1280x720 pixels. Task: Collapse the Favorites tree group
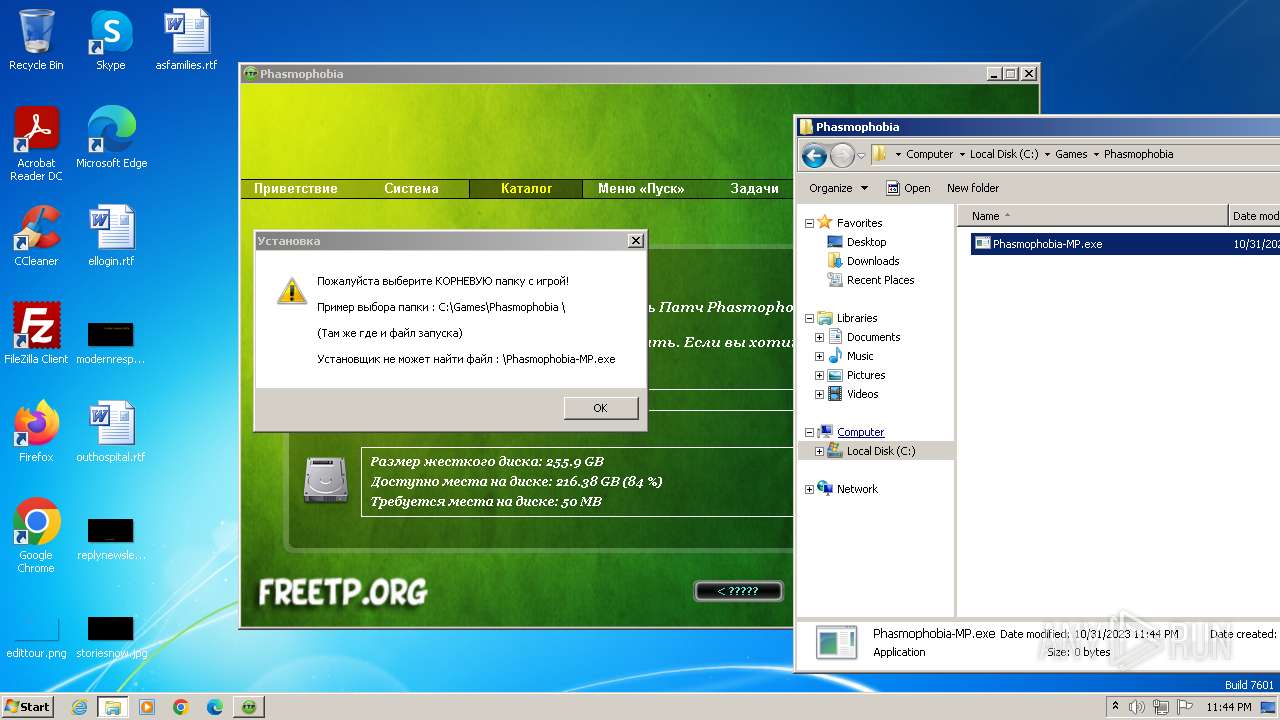pyautogui.click(x=809, y=223)
